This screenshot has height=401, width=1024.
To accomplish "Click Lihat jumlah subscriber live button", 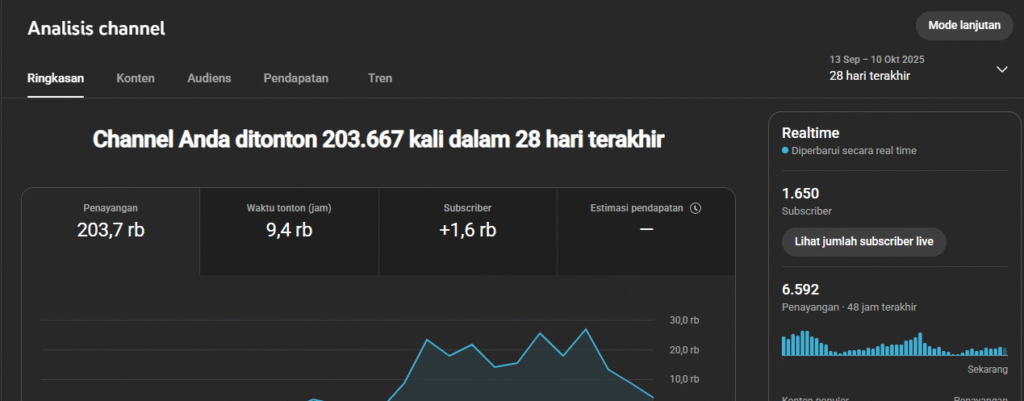I will click(x=862, y=242).
